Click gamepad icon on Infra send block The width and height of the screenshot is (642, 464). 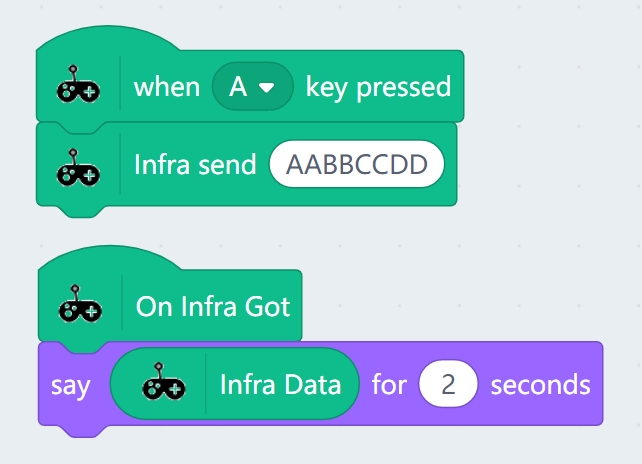pyautogui.click(x=78, y=165)
